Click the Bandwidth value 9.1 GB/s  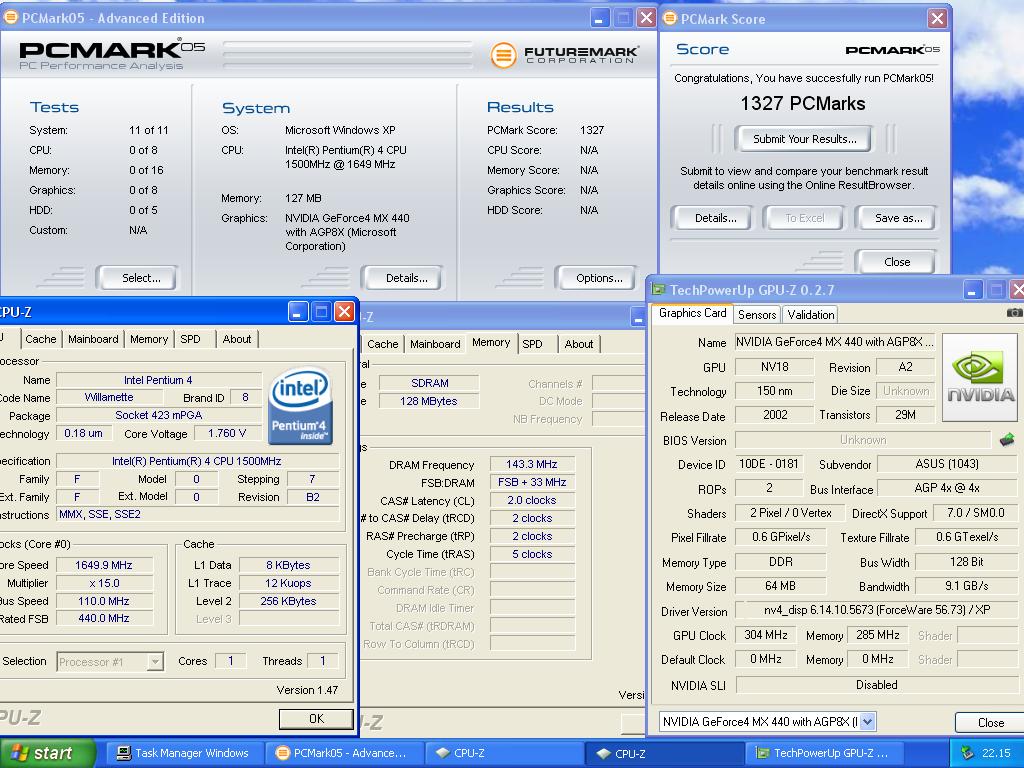click(966, 586)
